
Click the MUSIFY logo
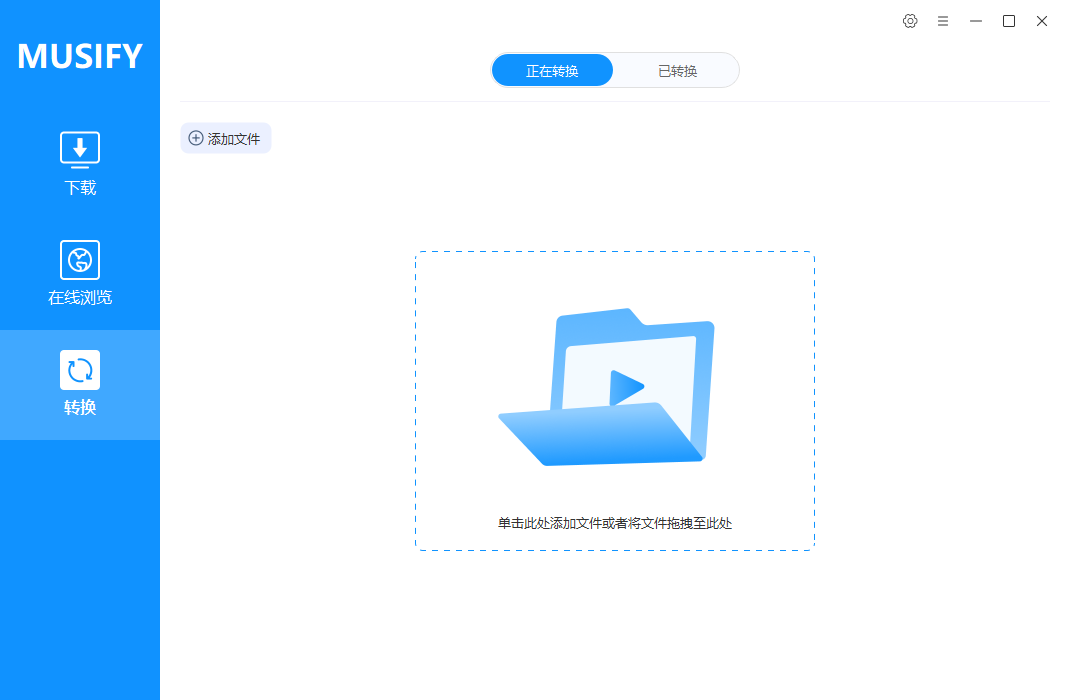tap(79, 56)
